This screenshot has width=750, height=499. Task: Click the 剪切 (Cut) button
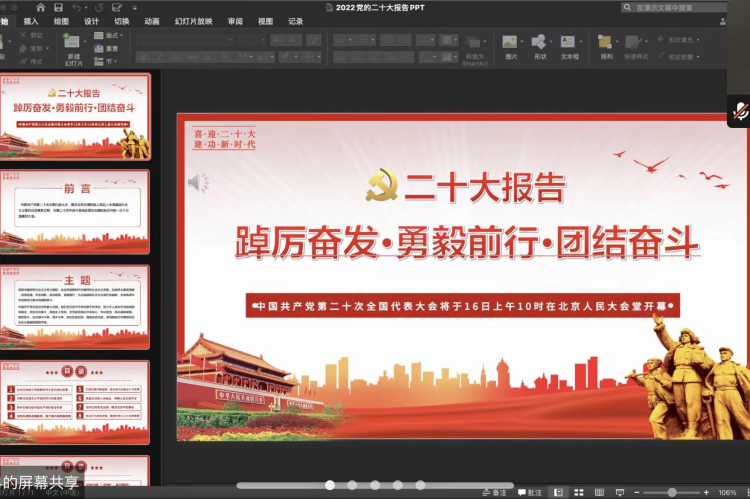31,35
